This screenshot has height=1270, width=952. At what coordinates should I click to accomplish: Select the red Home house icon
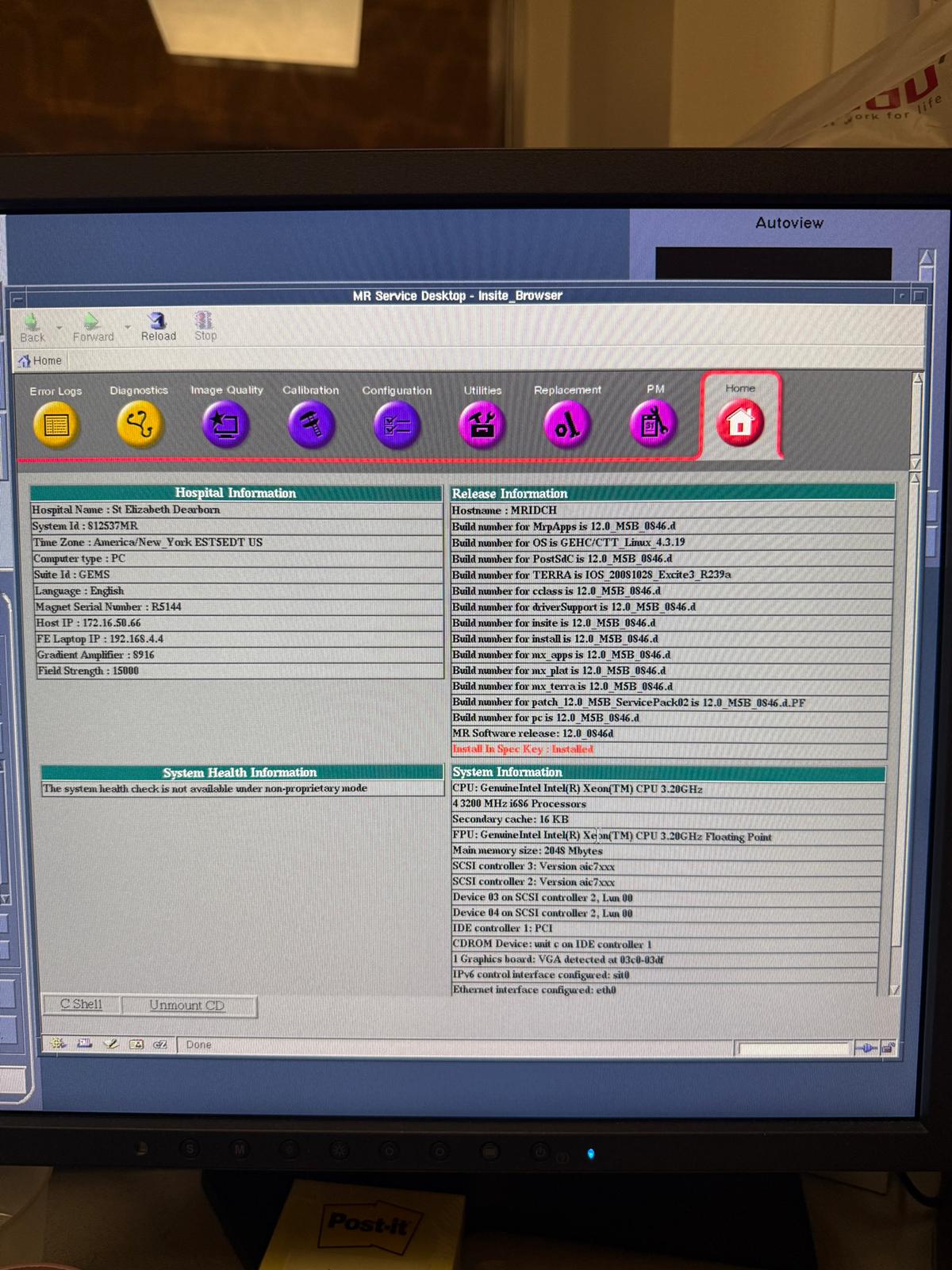739,423
